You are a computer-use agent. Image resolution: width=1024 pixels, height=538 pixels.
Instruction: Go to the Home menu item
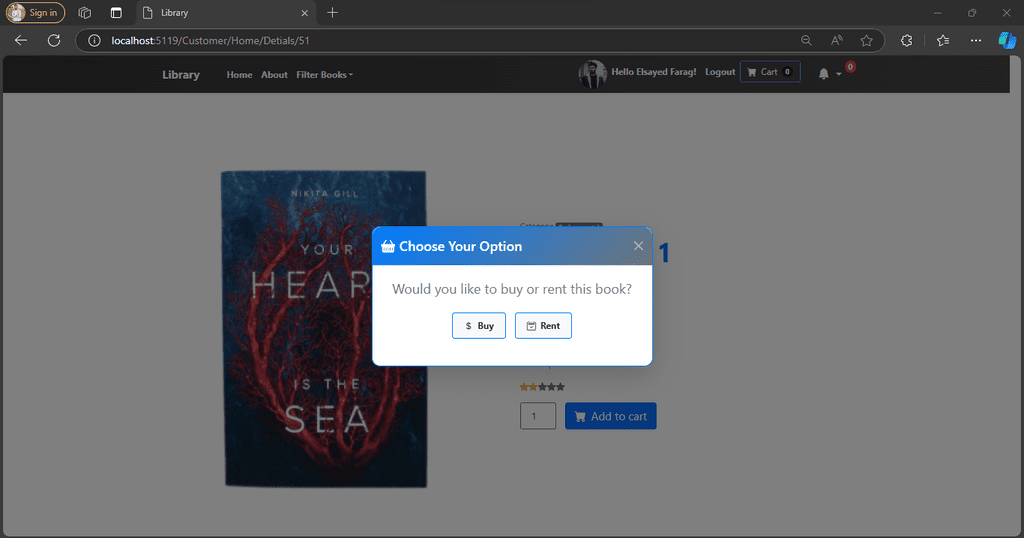239,74
